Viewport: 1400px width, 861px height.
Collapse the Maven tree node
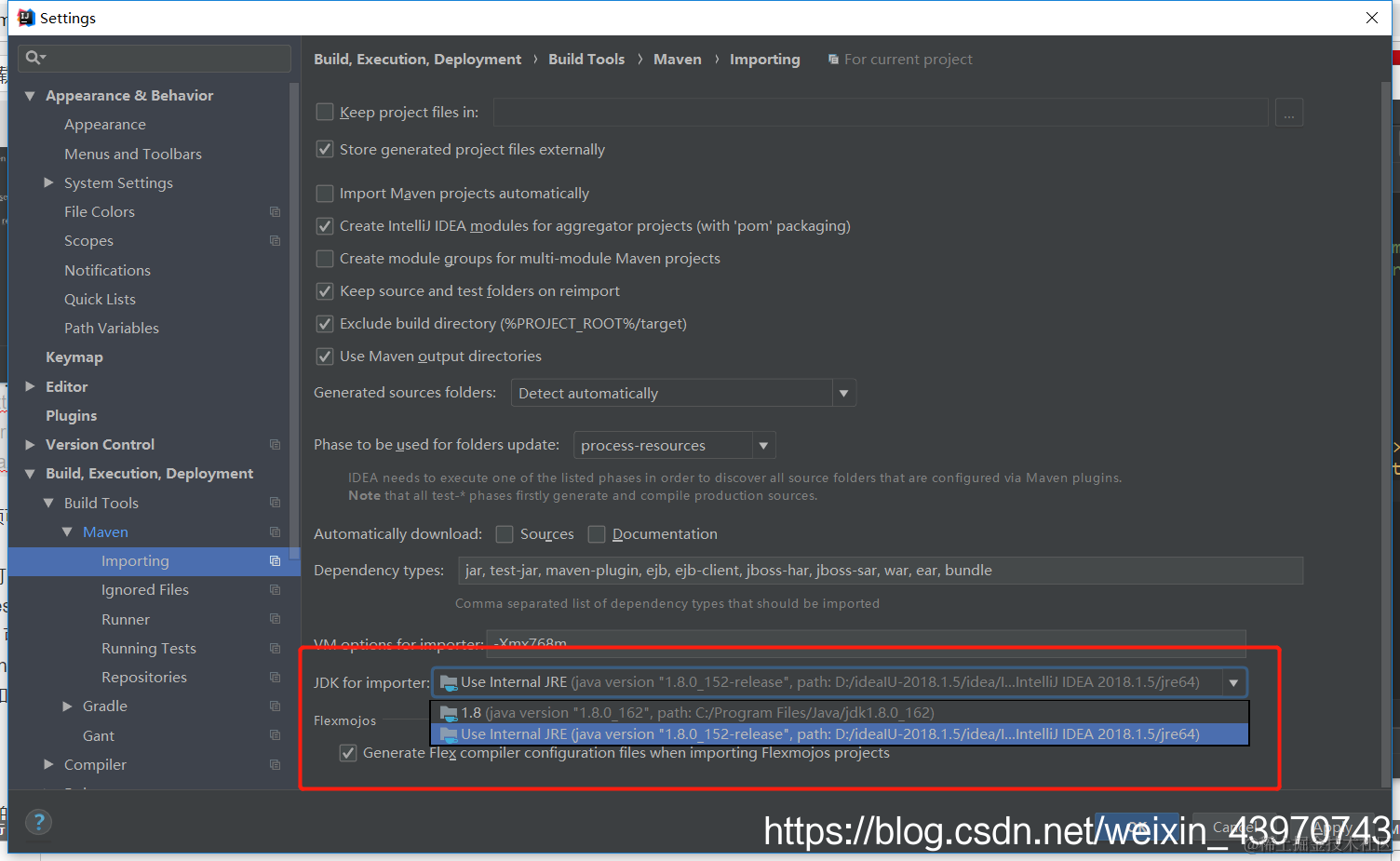[x=67, y=531]
